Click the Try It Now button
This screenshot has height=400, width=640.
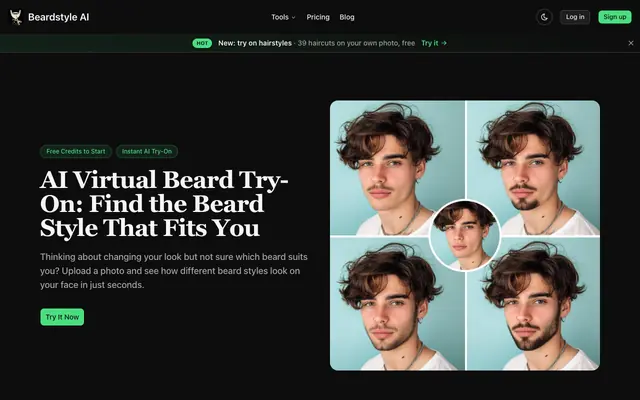coord(62,317)
